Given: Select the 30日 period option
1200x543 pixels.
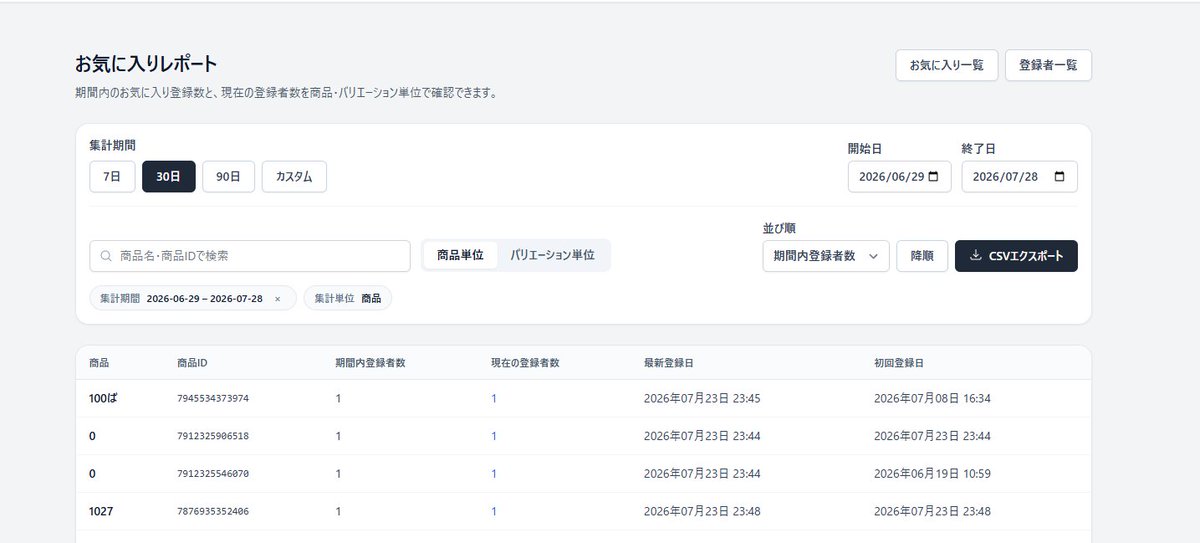Looking at the screenshot, I should tap(169, 176).
